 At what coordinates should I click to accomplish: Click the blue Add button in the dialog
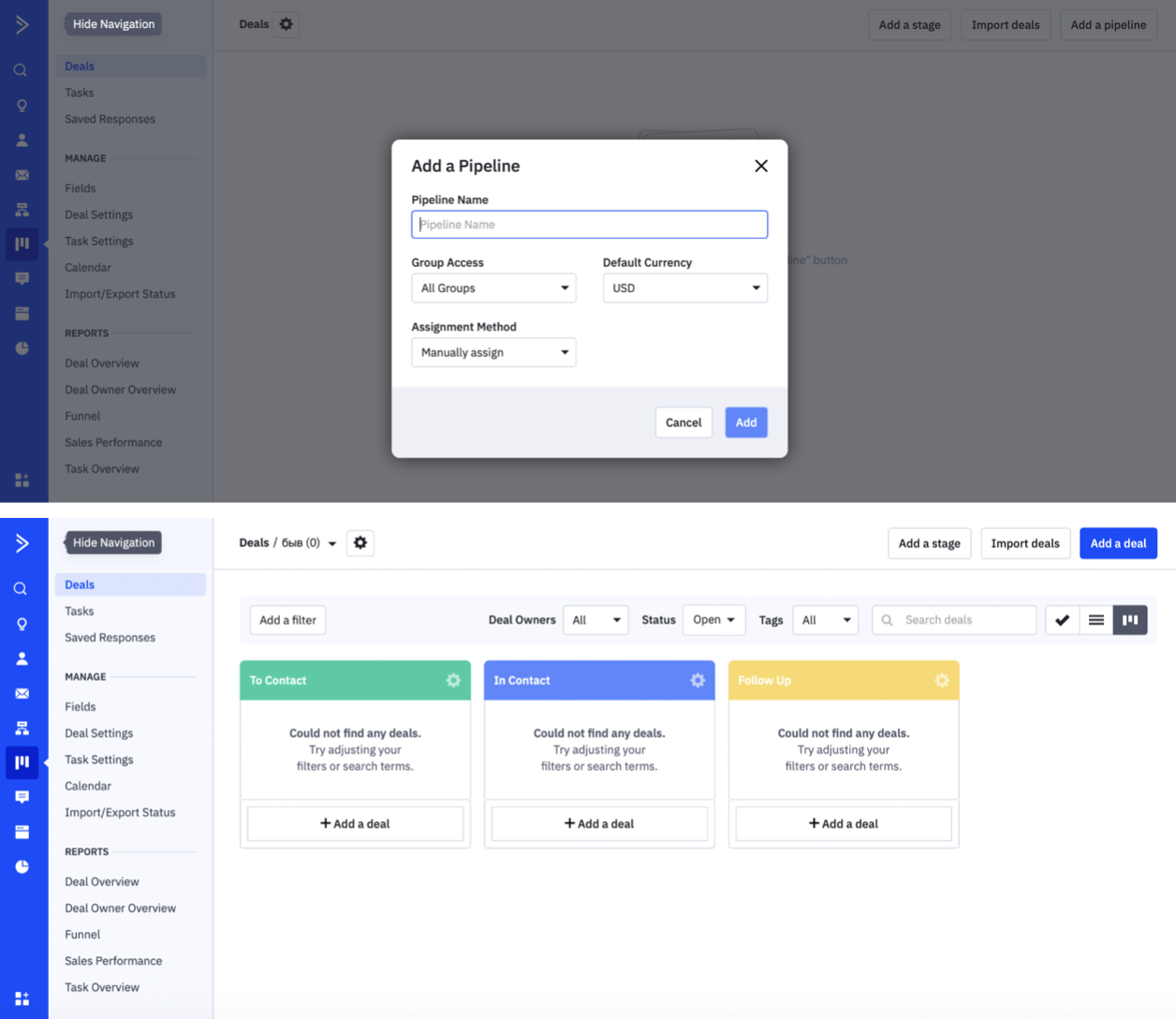click(746, 422)
